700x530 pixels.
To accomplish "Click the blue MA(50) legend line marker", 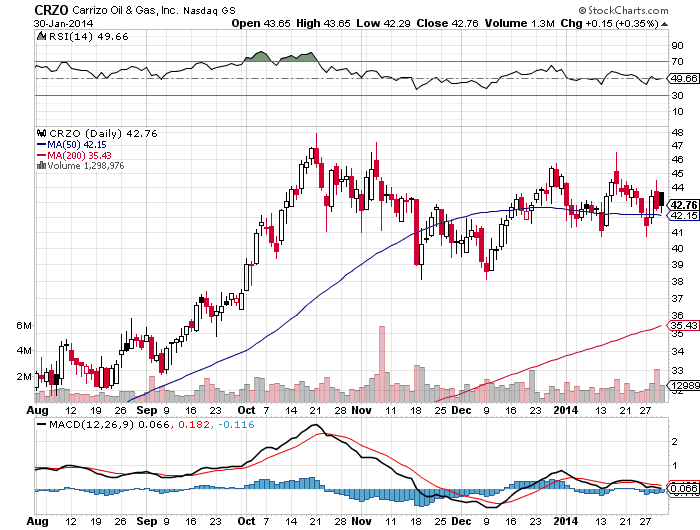I will 42,145.
